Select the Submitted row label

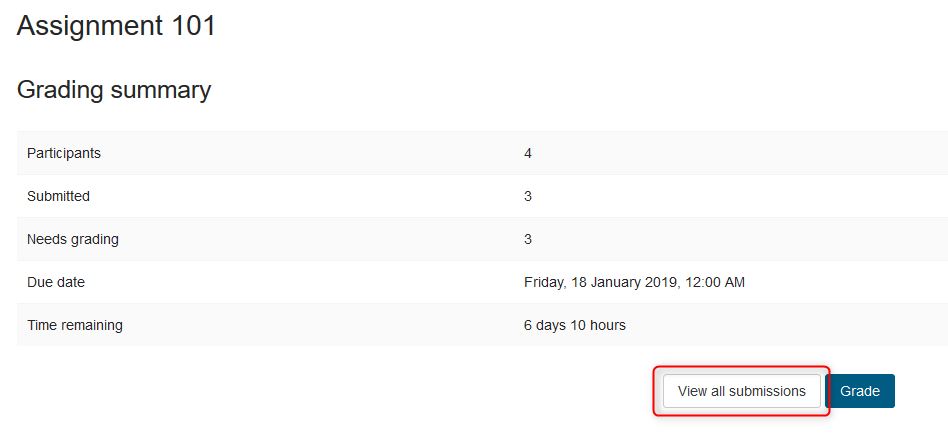(x=58, y=196)
